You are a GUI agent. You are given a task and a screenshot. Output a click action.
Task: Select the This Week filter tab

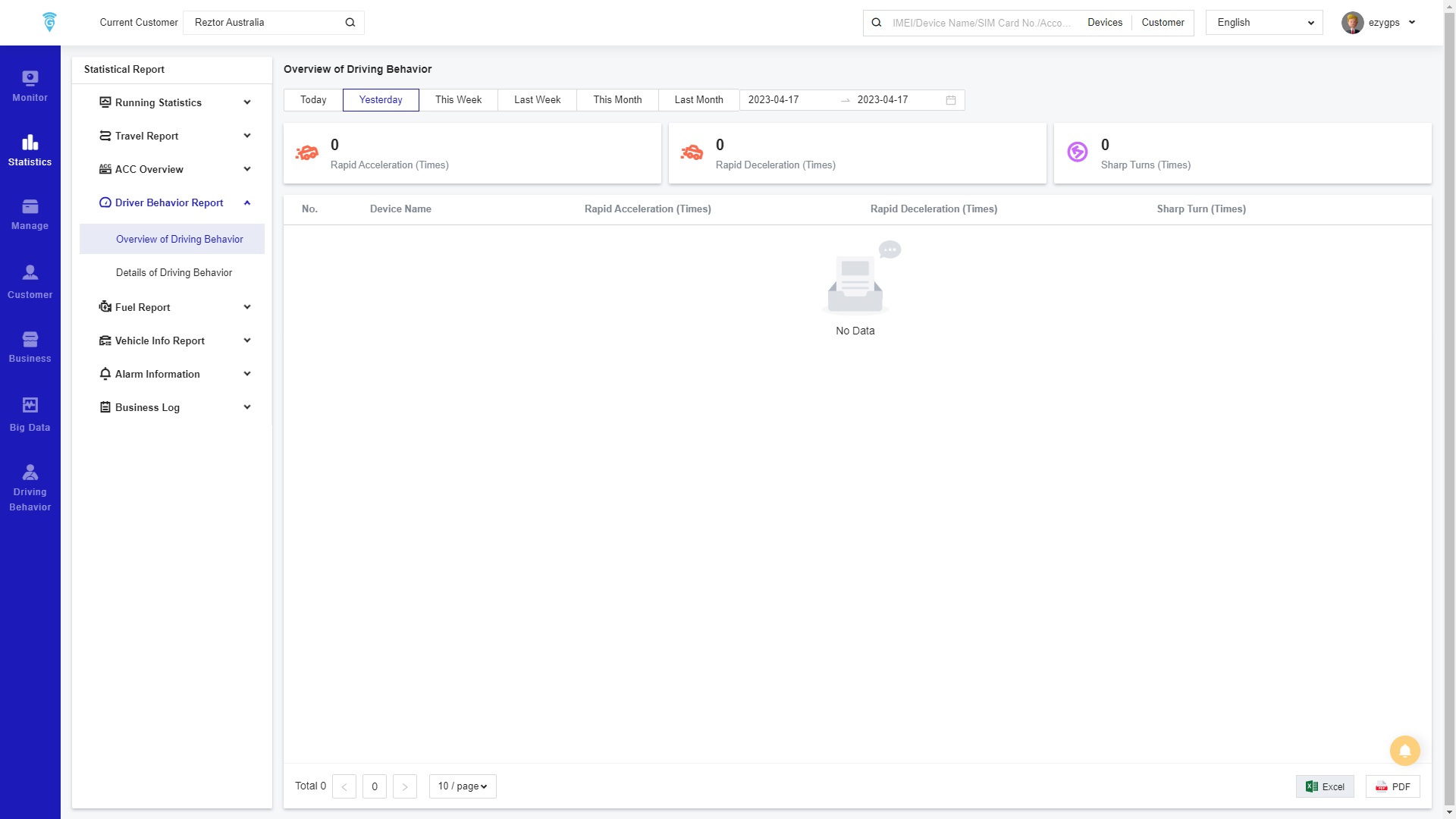[x=458, y=100]
